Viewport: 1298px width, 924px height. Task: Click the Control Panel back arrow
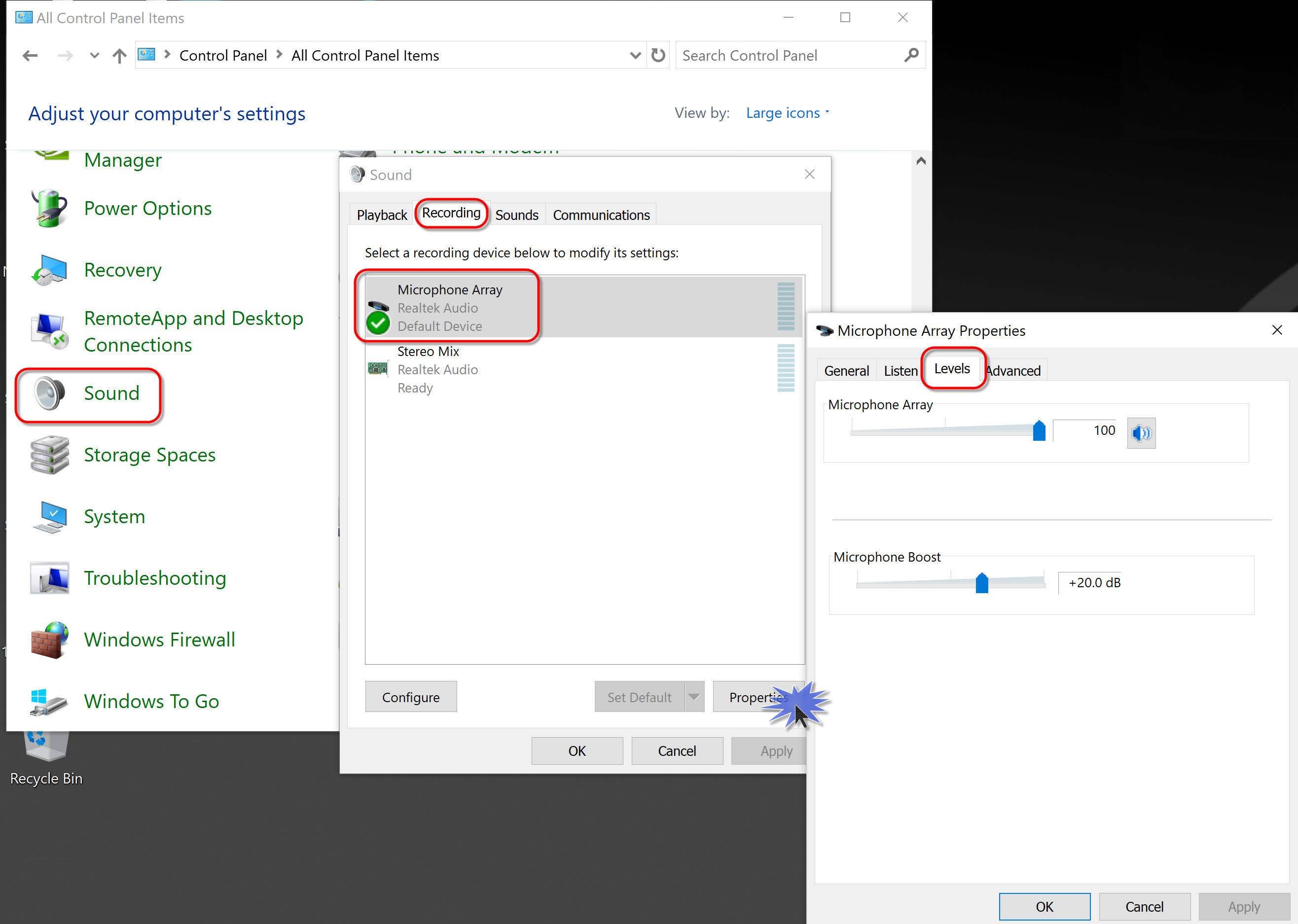click(x=30, y=56)
